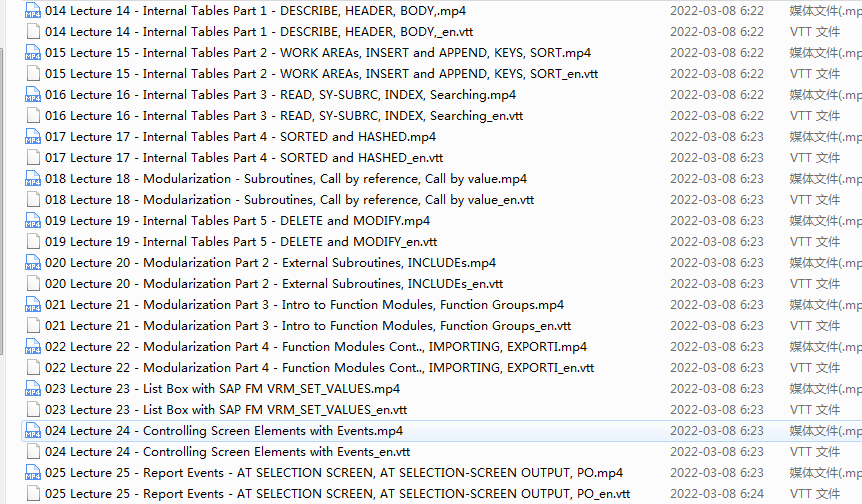
Task: Select 023 Lecture 23 VRM_SET_VALUES_en.vtt name
Action: [x=226, y=409]
